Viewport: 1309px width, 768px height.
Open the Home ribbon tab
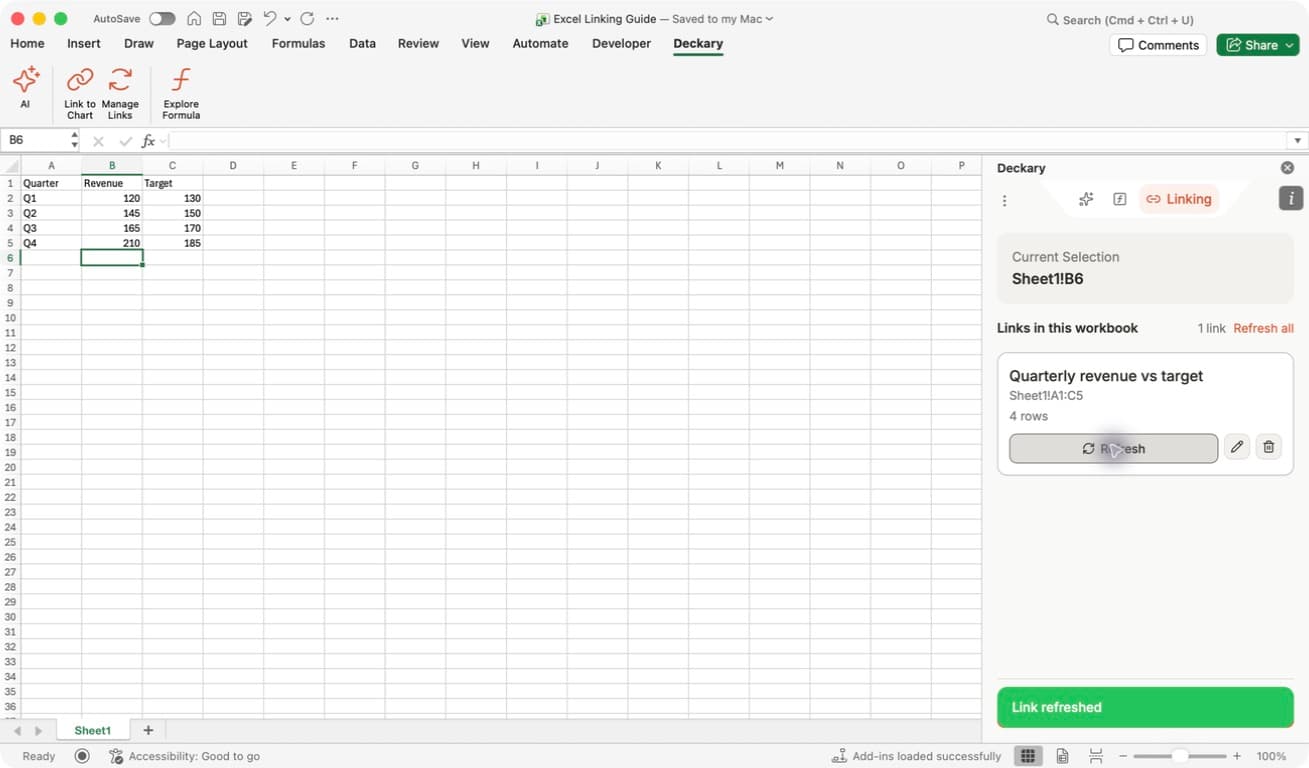click(27, 43)
